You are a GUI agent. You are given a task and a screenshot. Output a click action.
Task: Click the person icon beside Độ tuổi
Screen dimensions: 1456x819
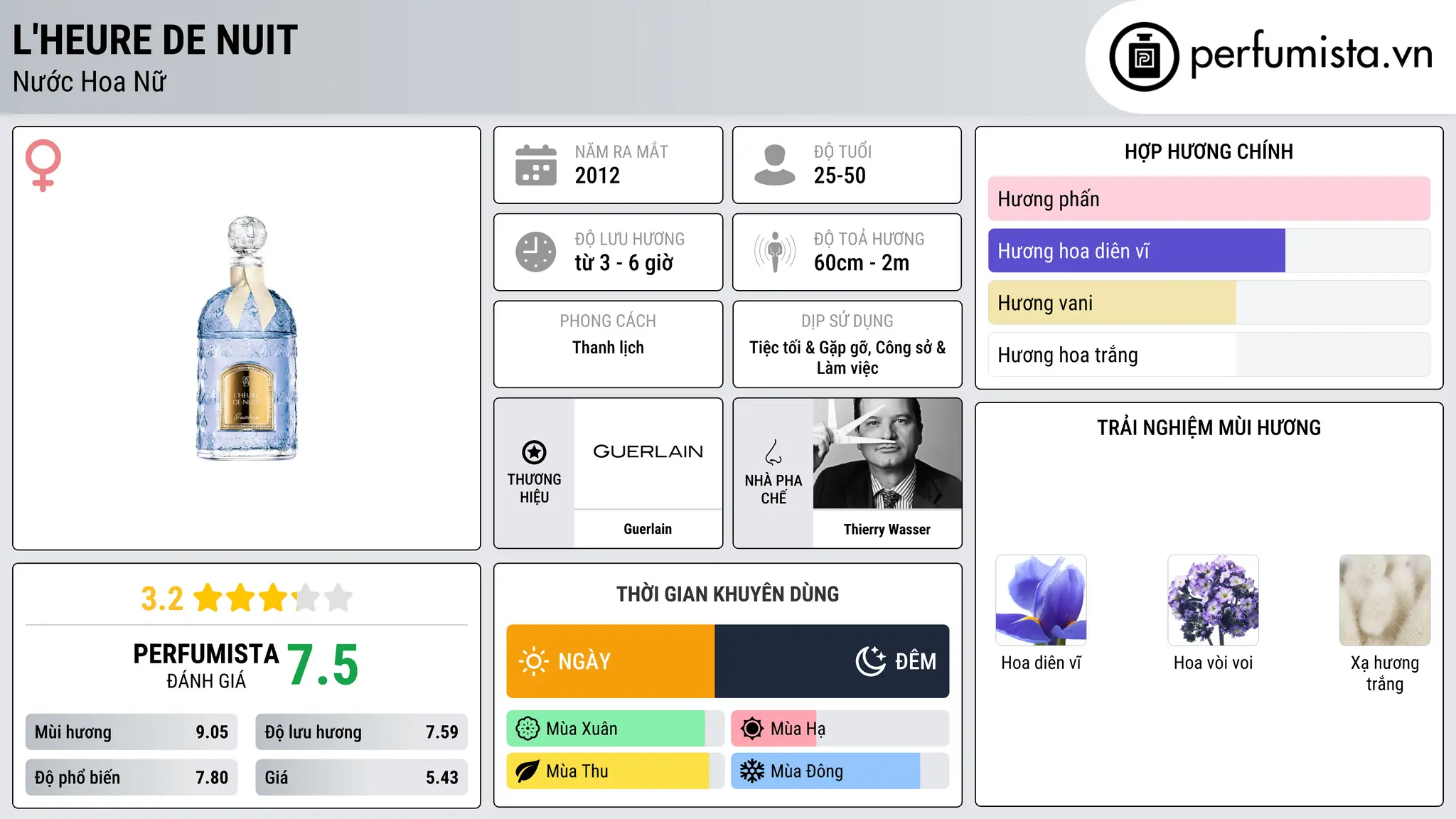(774, 165)
